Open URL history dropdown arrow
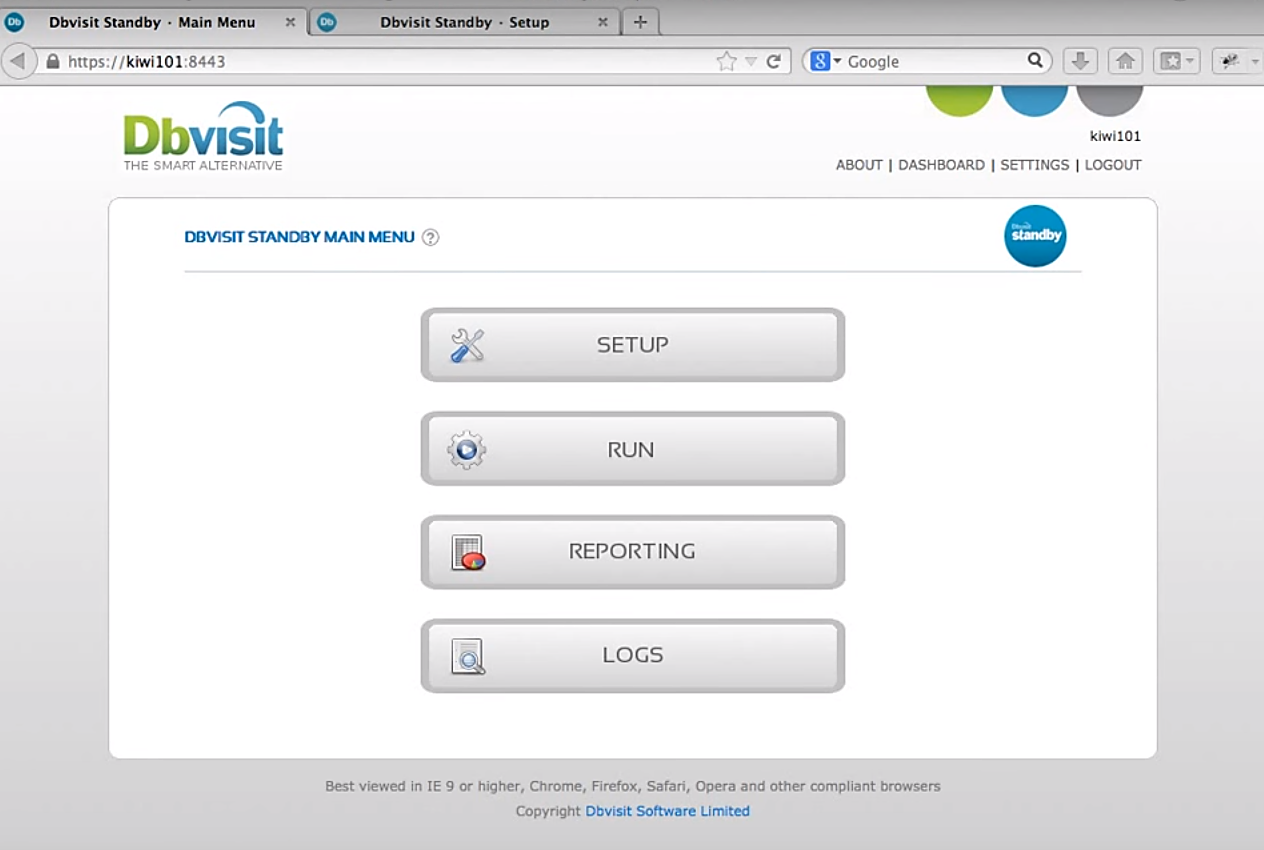The image size is (1264, 850). pos(751,62)
